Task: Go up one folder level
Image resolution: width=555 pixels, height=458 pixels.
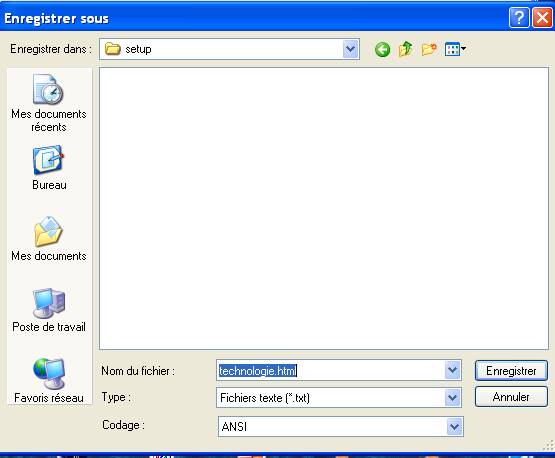Action: 406,49
